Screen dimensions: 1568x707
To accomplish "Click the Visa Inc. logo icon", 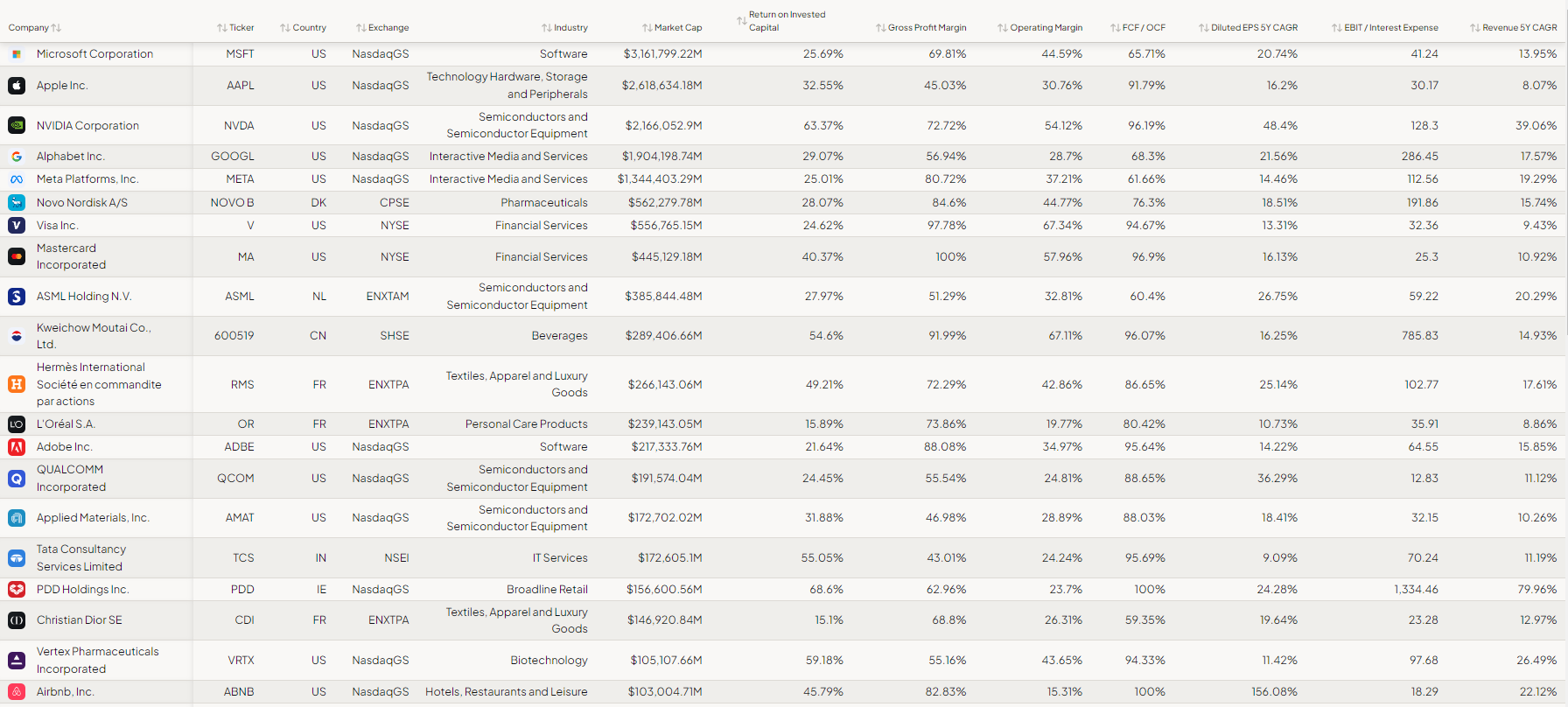I will 17,225.
